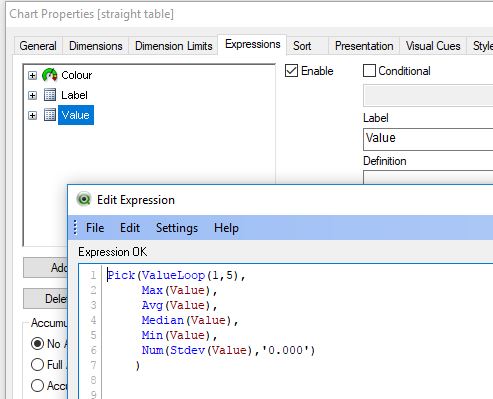
Task: Click the Colour gauge icon
Action: (50, 75)
